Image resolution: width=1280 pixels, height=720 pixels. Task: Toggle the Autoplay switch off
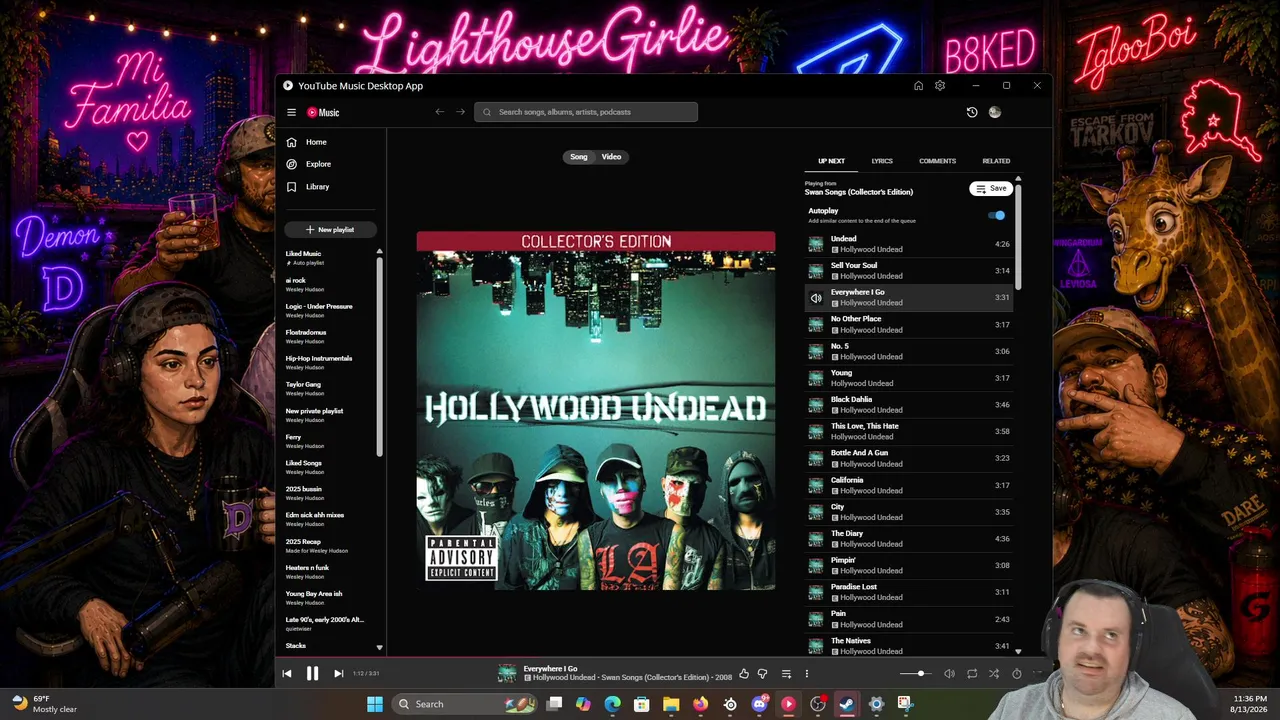click(x=996, y=215)
